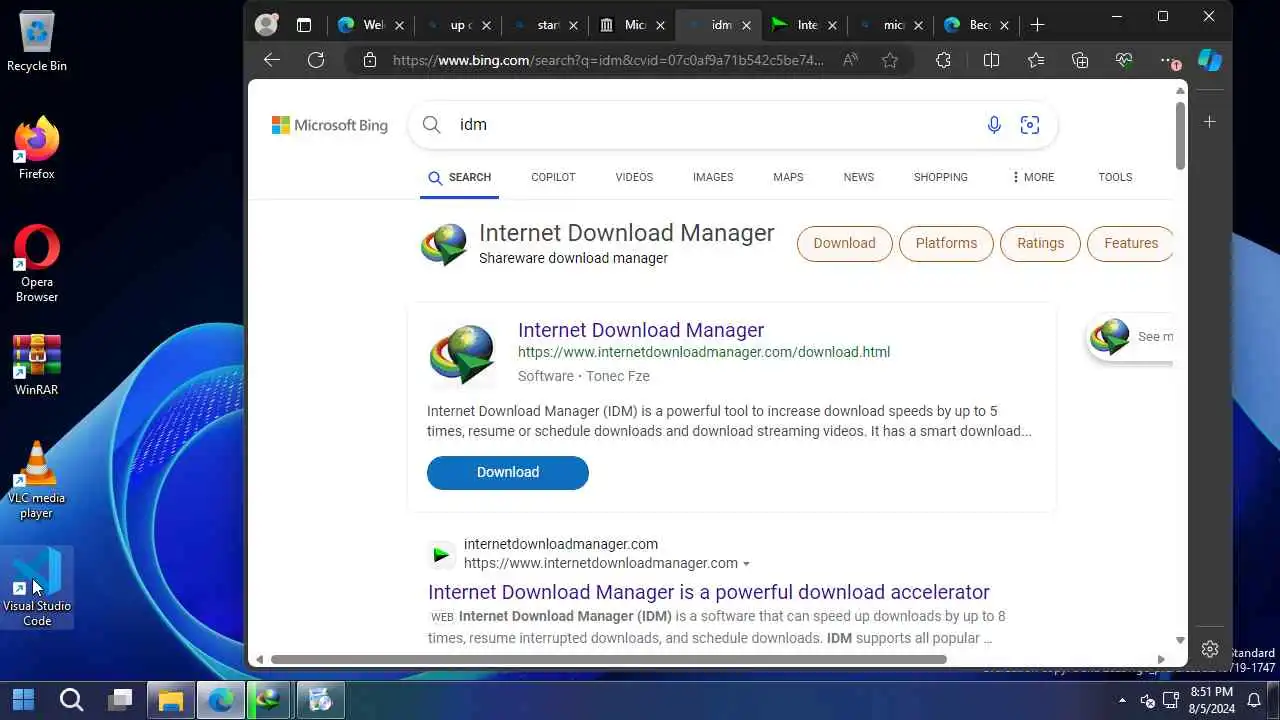Switch to the 'Bec' tab
This screenshot has width=1280, height=720.
coord(978,25)
